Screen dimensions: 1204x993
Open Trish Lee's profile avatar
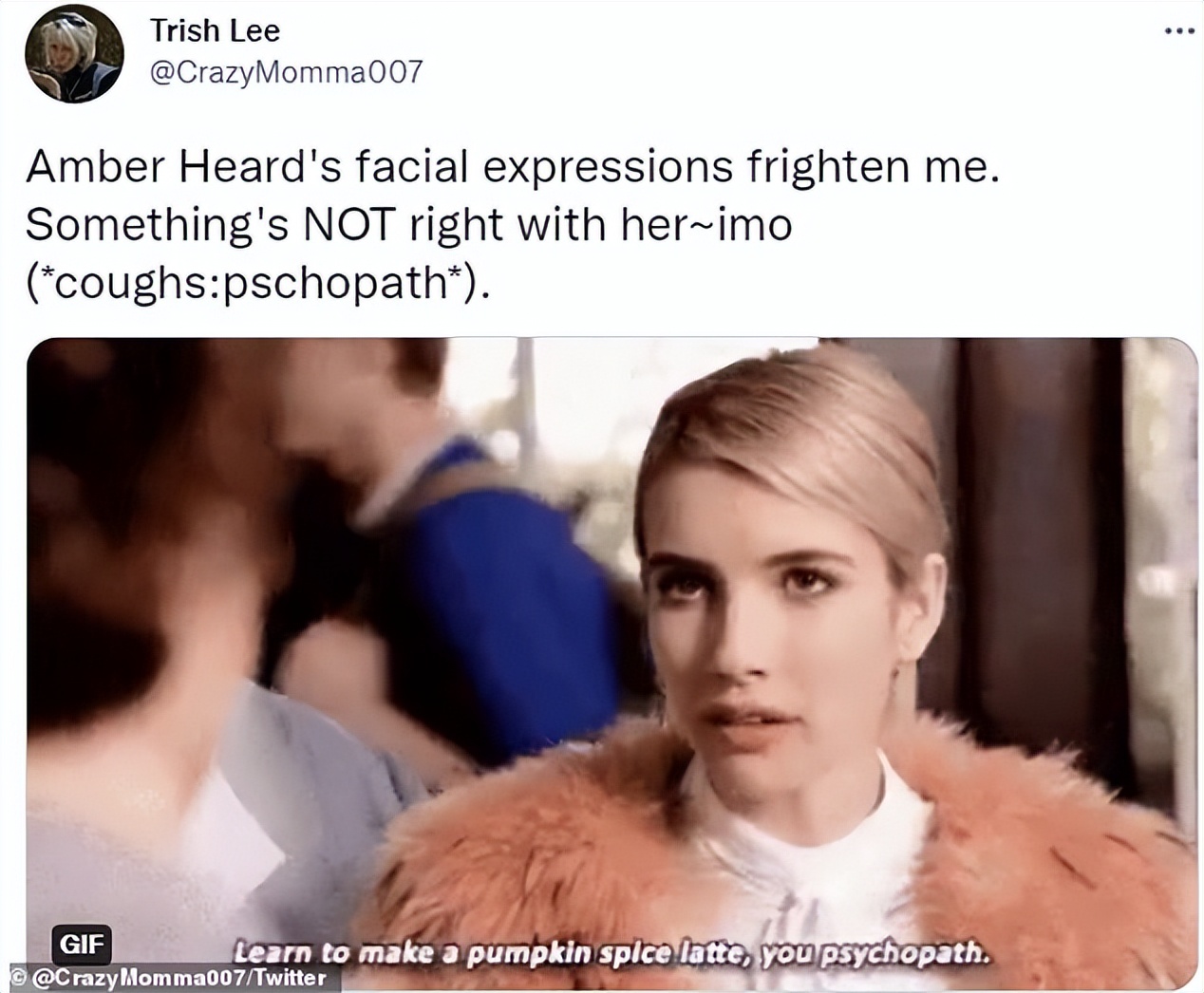pyautogui.click(x=74, y=53)
